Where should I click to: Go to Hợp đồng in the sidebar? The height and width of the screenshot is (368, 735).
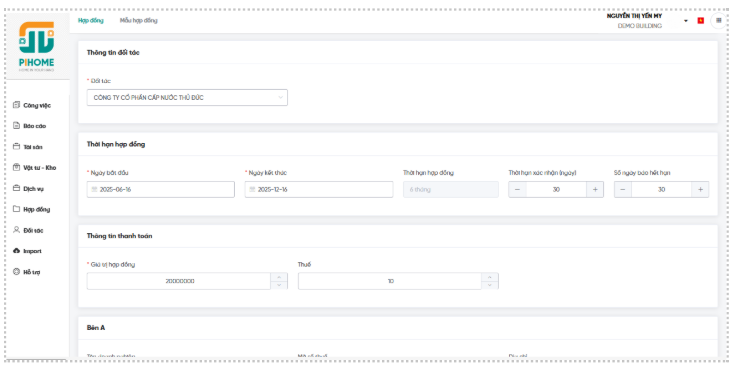pos(37,210)
